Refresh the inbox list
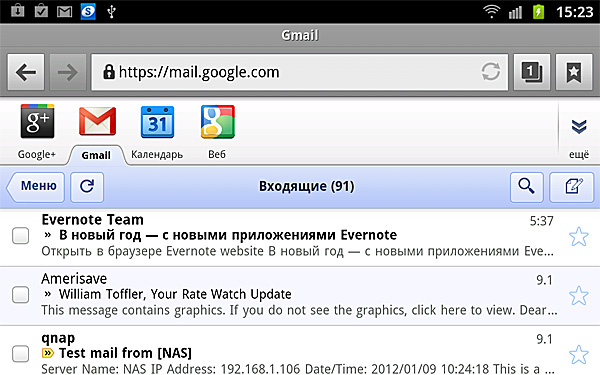Image resolution: width=600 pixels, height=375 pixels. [87, 187]
